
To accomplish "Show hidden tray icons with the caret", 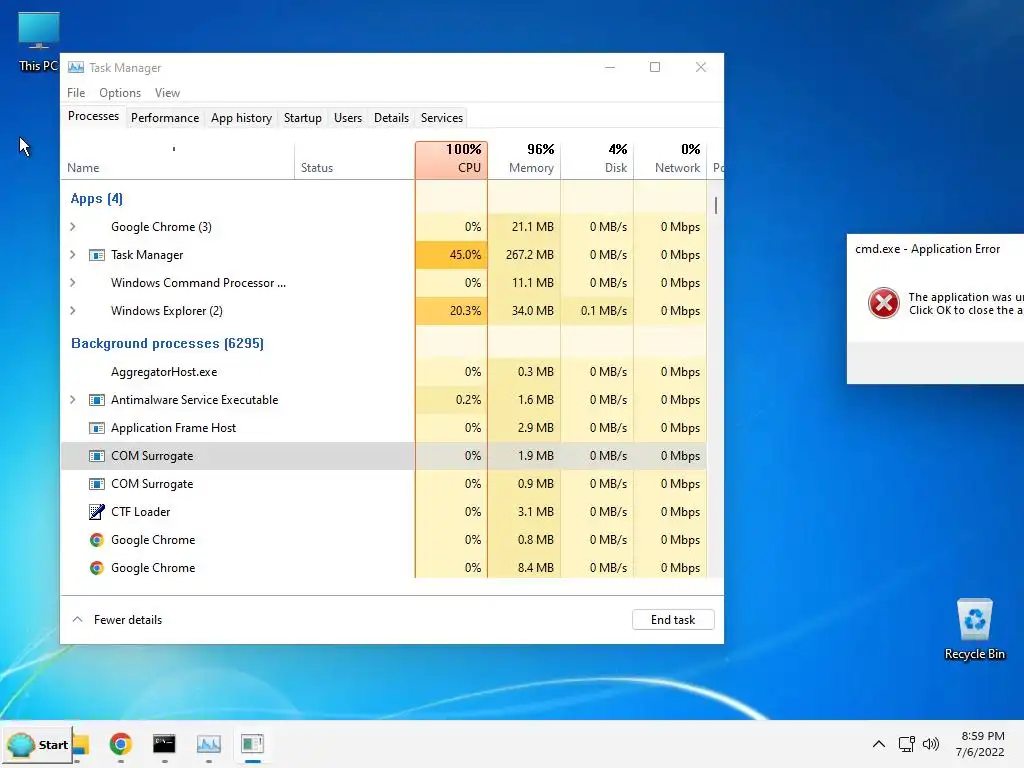I will (879, 744).
